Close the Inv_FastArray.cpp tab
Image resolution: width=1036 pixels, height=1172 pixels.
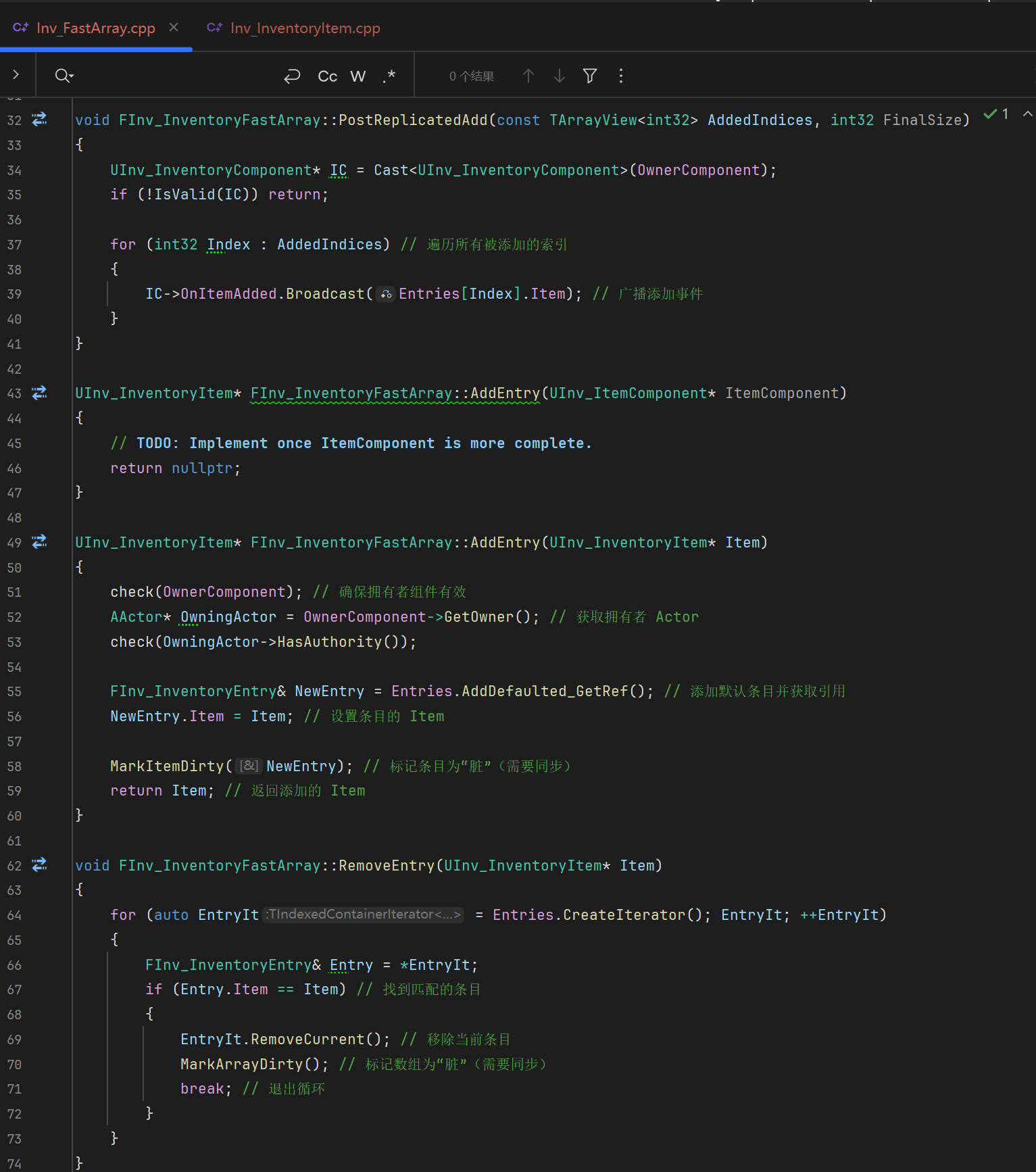pos(174,27)
